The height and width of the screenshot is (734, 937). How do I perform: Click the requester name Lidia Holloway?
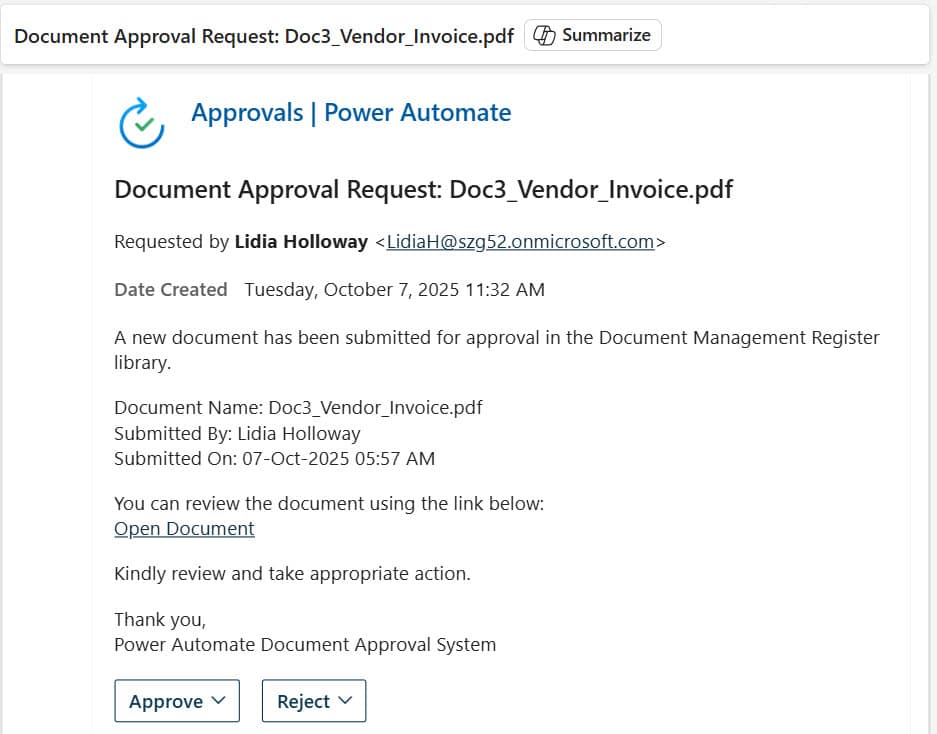point(301,241)
